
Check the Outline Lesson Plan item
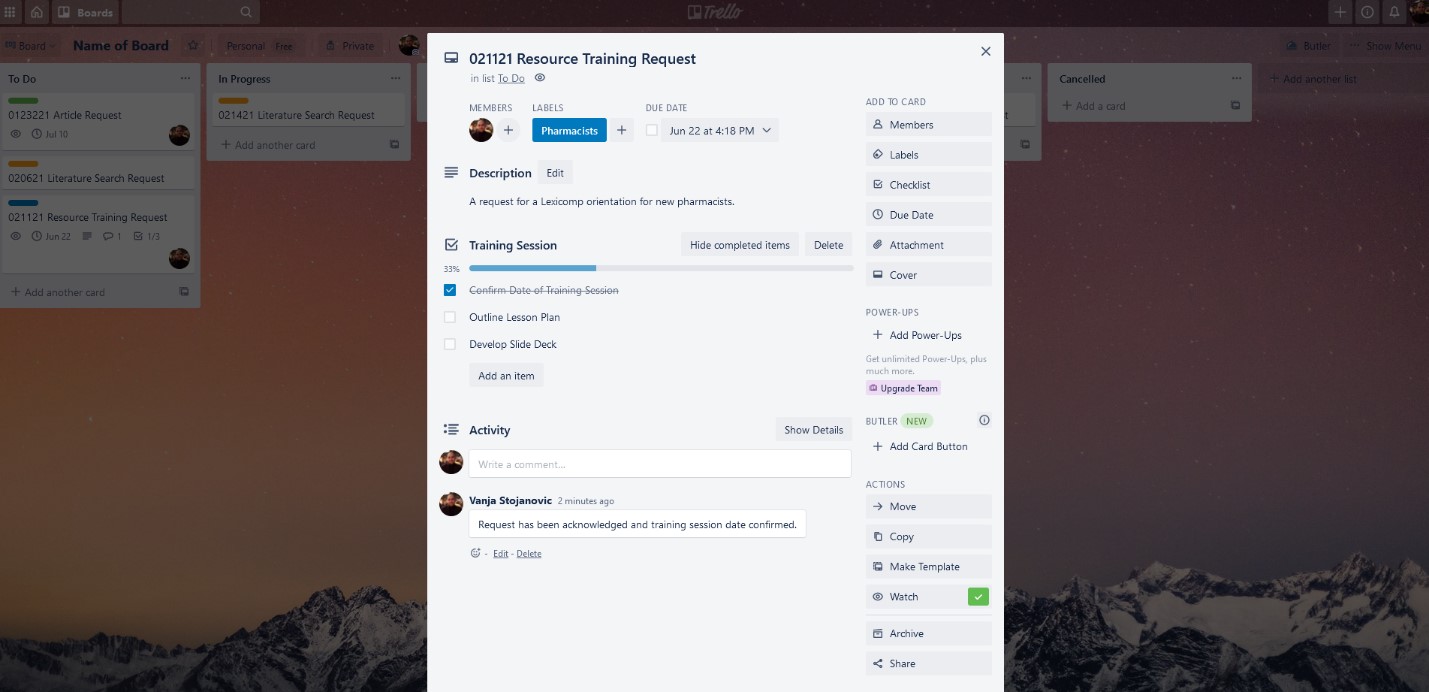coord(450,317)
